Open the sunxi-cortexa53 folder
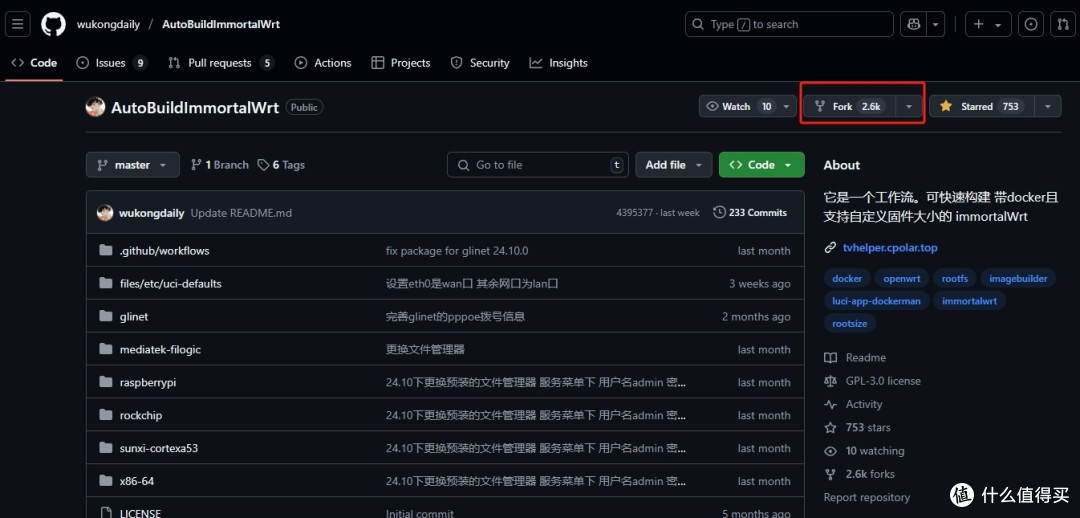 coord(159,448)
